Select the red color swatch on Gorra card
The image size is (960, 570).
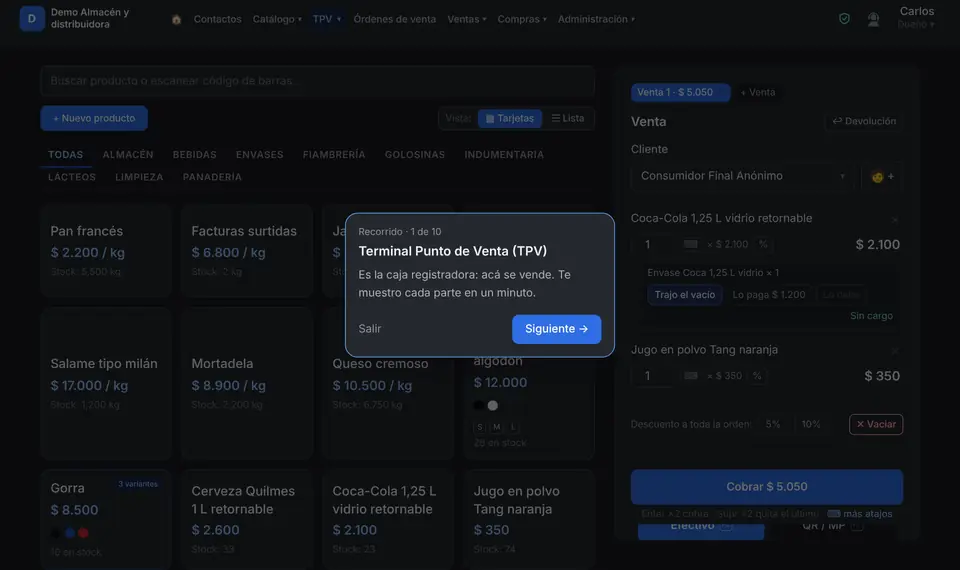tap(83, 533)
